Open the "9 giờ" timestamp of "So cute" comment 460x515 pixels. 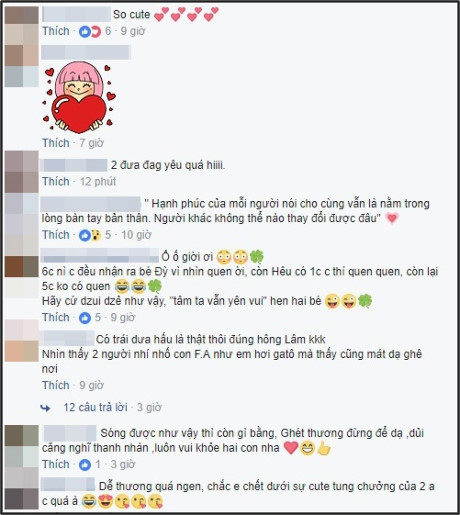pyautogui.click(x=133, y=31)
